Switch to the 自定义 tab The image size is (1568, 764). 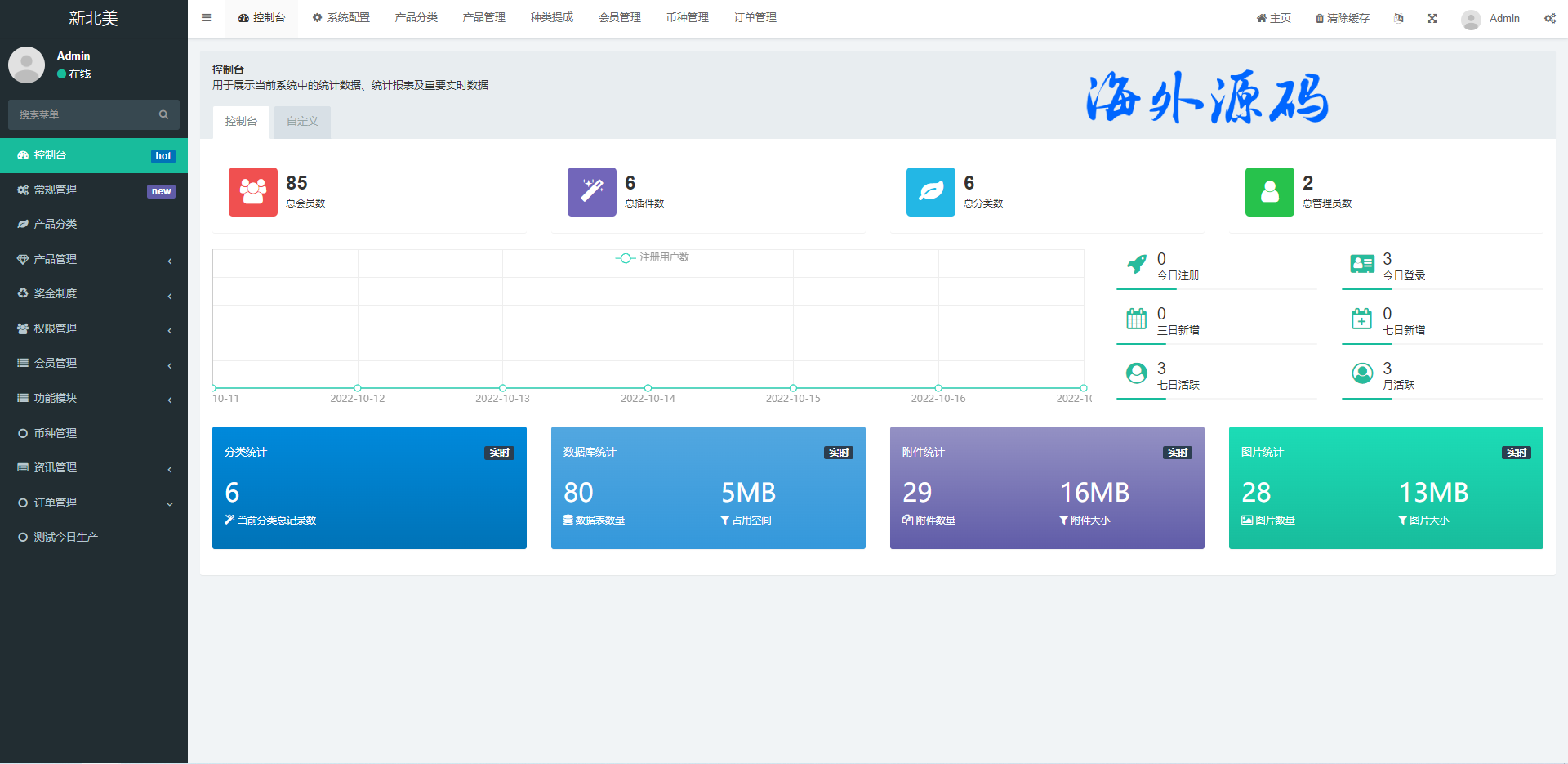(302, 122)
